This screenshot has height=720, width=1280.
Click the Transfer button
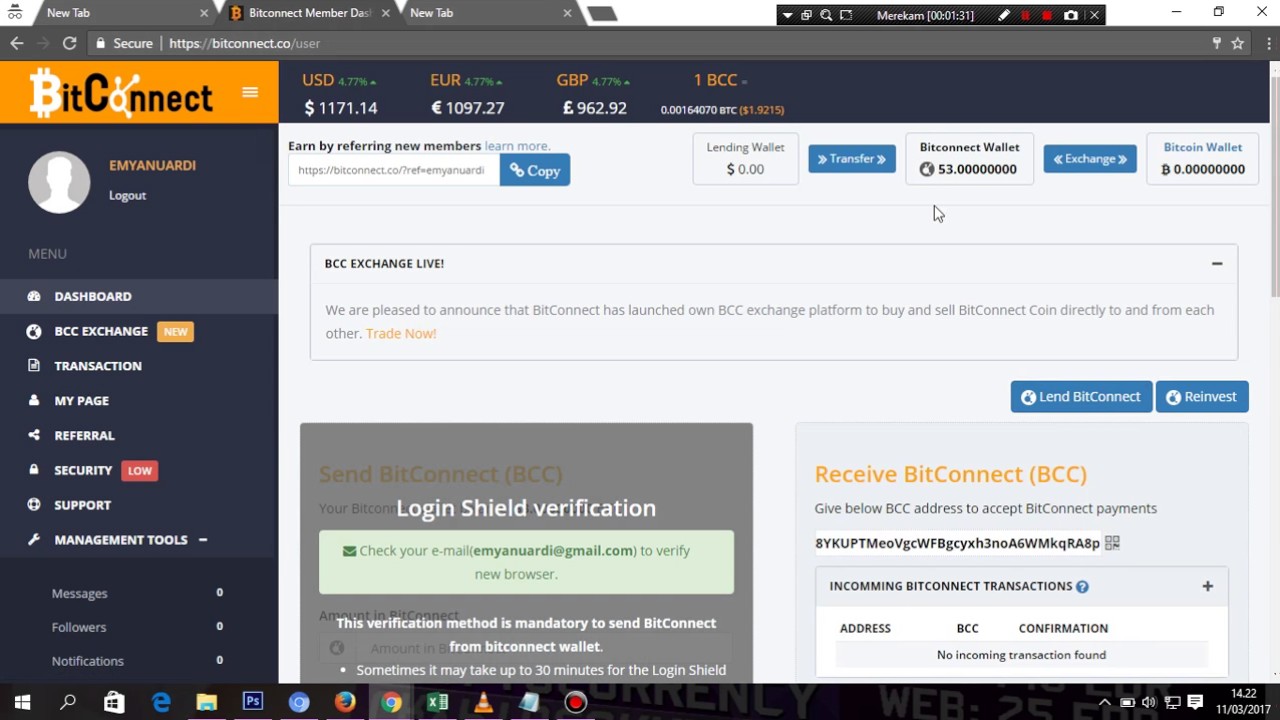click(x=852, y=159)
